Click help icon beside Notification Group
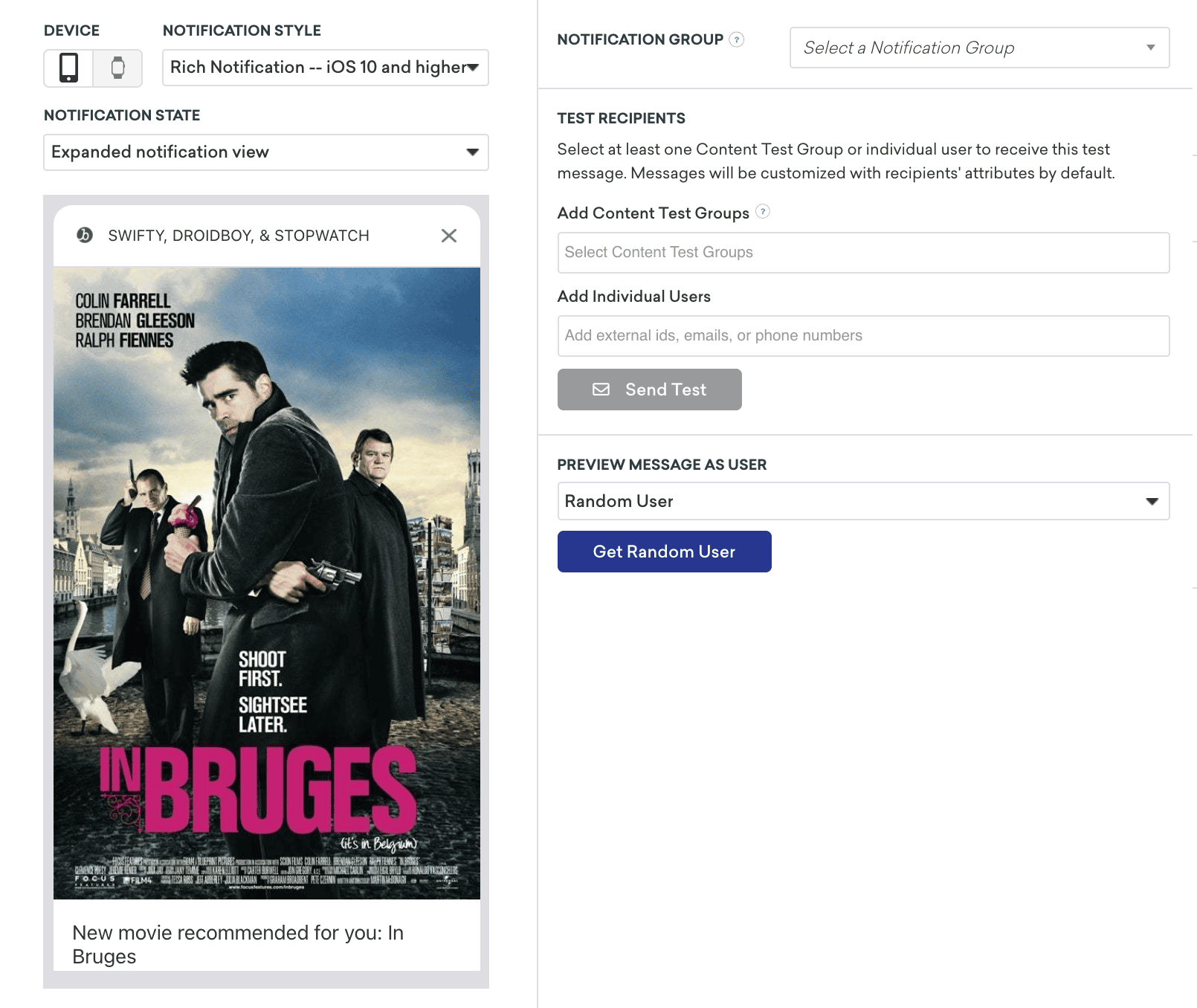1197x1008 pixels. coord(736,39)
